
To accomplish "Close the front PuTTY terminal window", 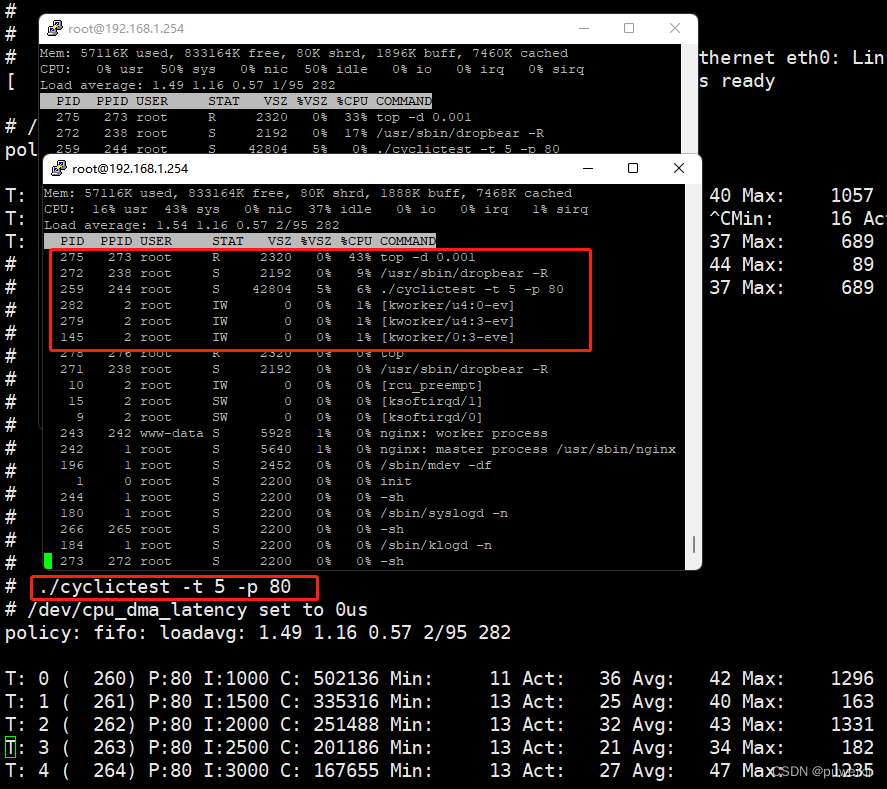I will pos(678,168).
